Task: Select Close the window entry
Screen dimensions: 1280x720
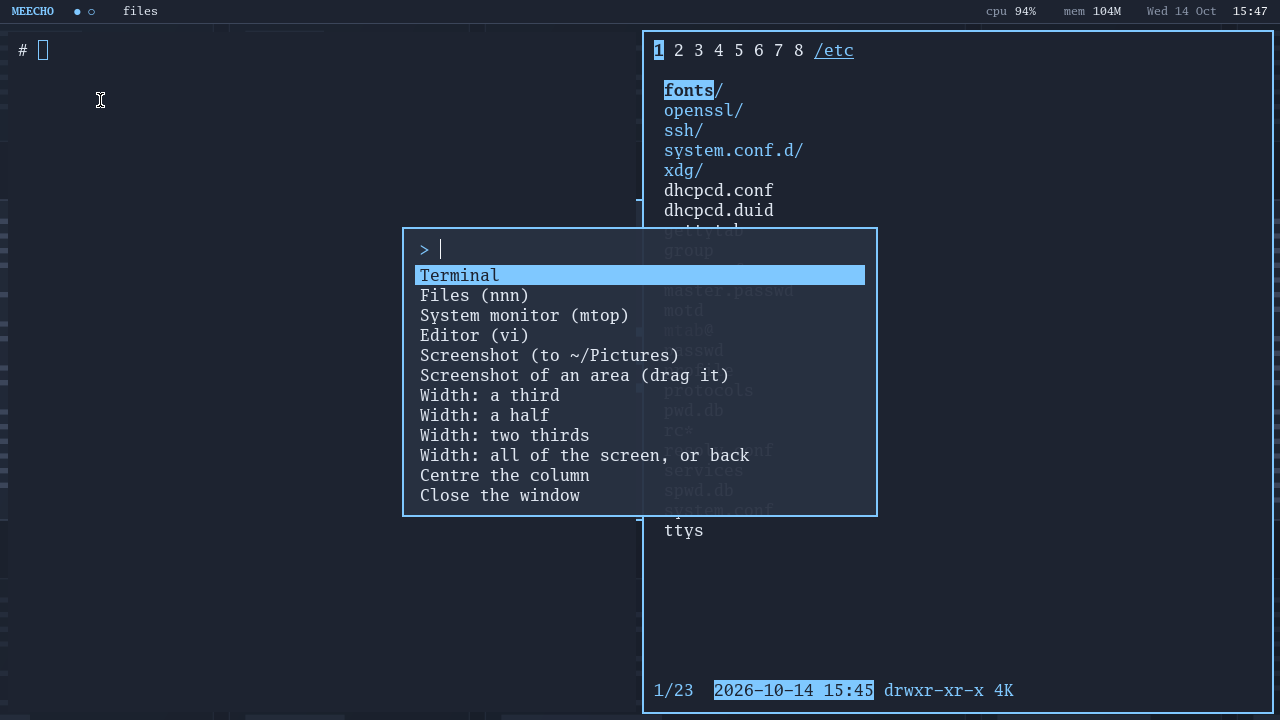Action: (x=640, y=496)
